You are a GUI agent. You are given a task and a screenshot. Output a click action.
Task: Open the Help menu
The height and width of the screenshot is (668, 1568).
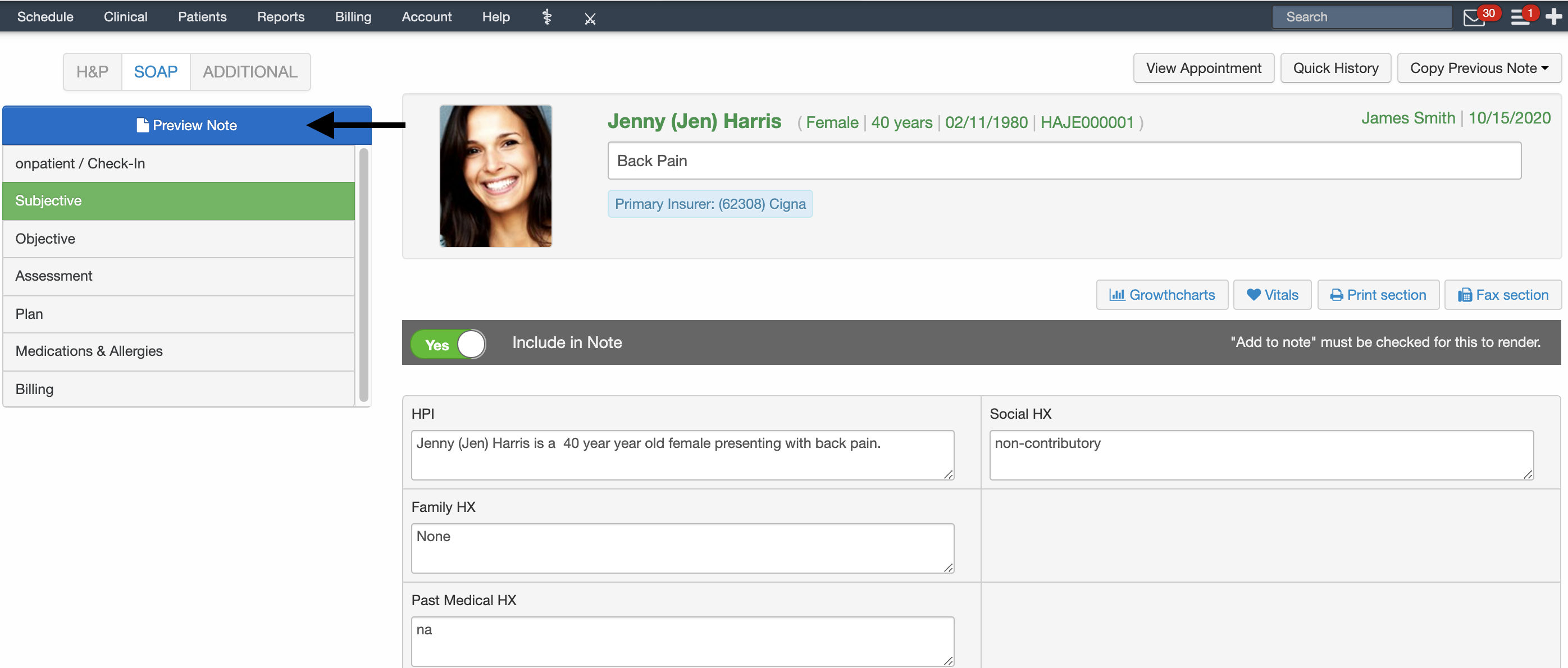pyautogui.click(x=495, y=16)
